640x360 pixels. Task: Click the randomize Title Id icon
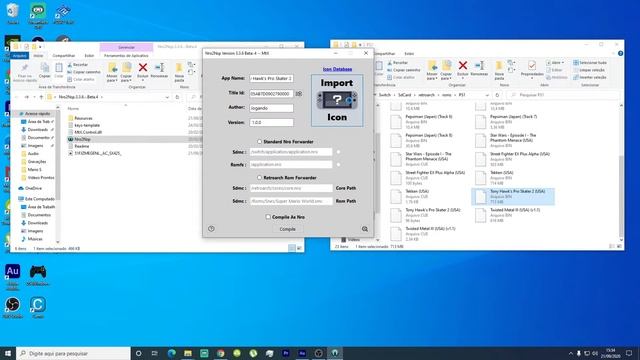(299, 94)
